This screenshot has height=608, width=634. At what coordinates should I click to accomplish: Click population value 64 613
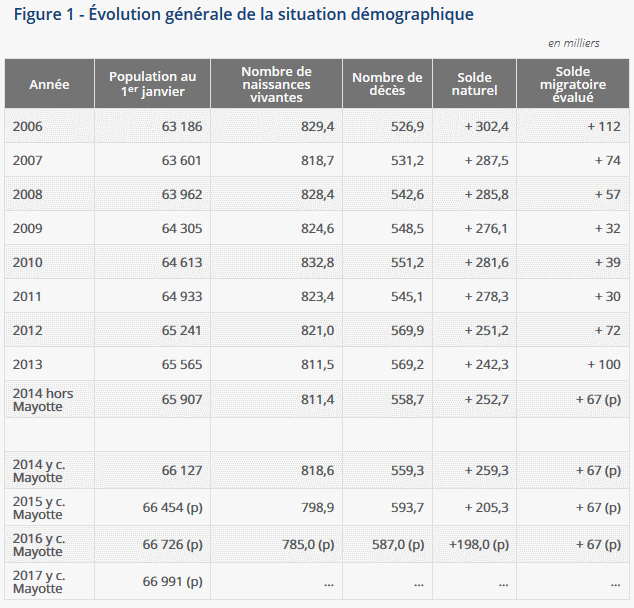tap(182, 262)
